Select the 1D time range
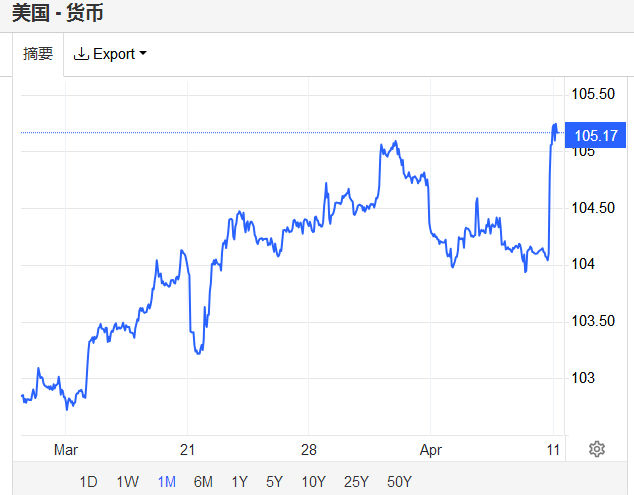The height and width of the screenshot is (495, 634). coord(88,482)
